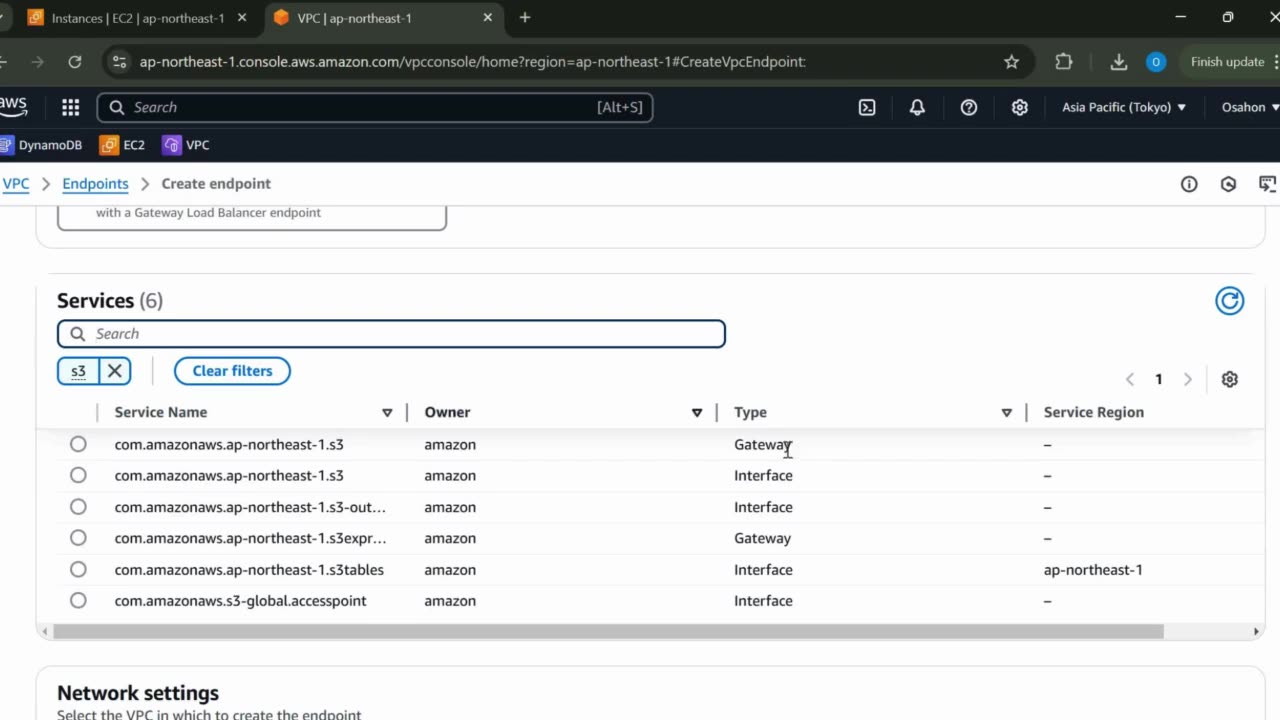Refresh the Services list
This screenshot has width=1280, height=720.
(1229, 300)
